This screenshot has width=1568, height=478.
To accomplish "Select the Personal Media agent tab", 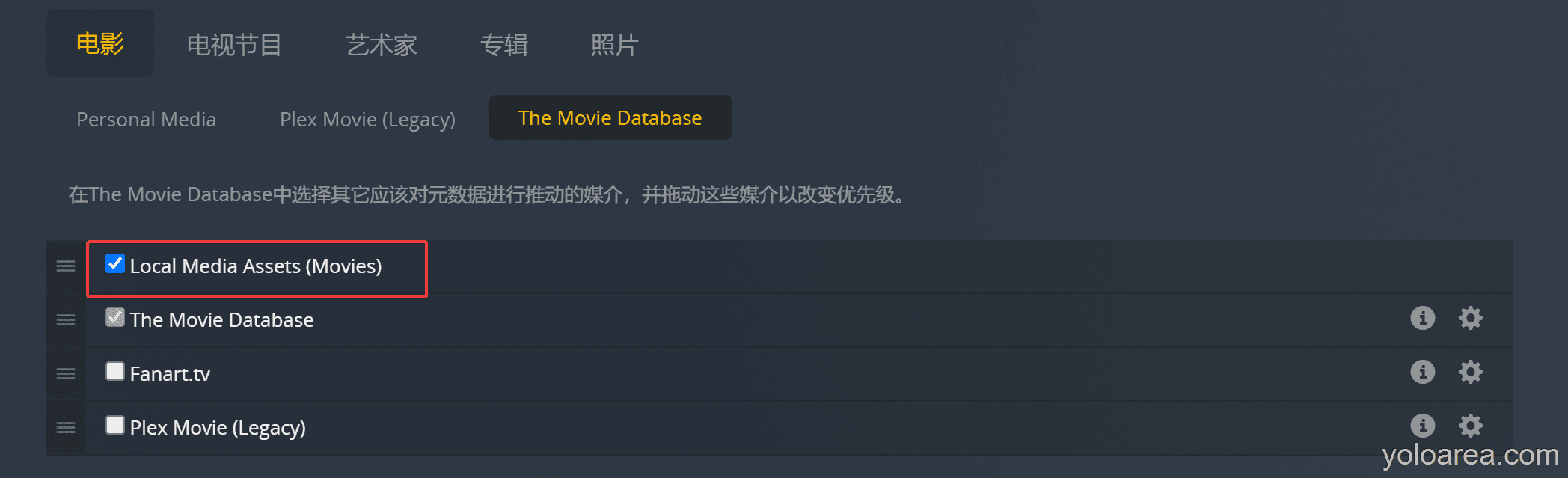I will (x=147, y=119).
